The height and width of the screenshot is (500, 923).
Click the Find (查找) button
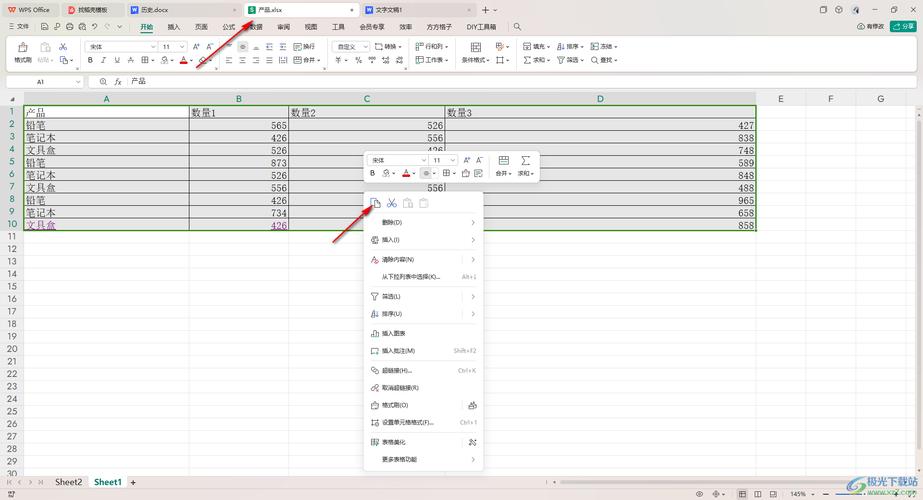604,60
